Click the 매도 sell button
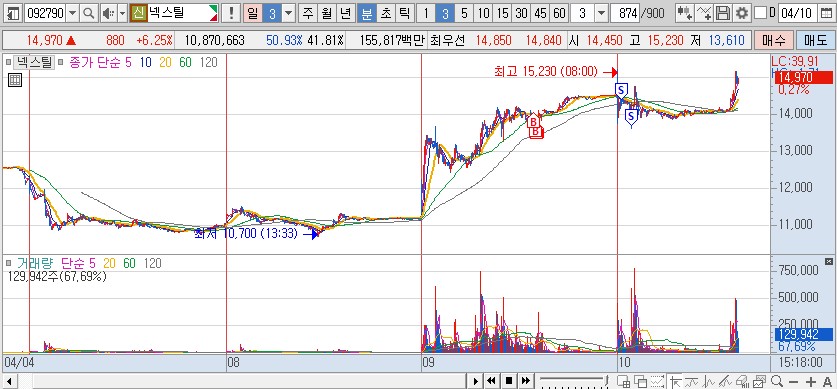 point(815,39)
